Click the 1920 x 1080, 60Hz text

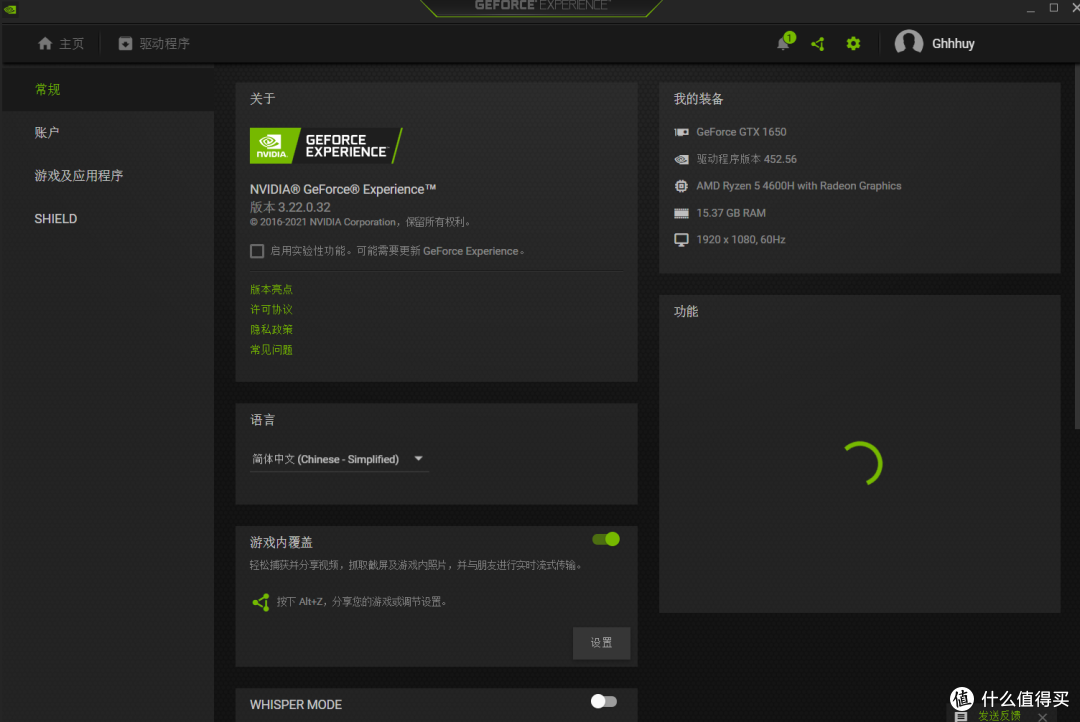coord(741,240)
